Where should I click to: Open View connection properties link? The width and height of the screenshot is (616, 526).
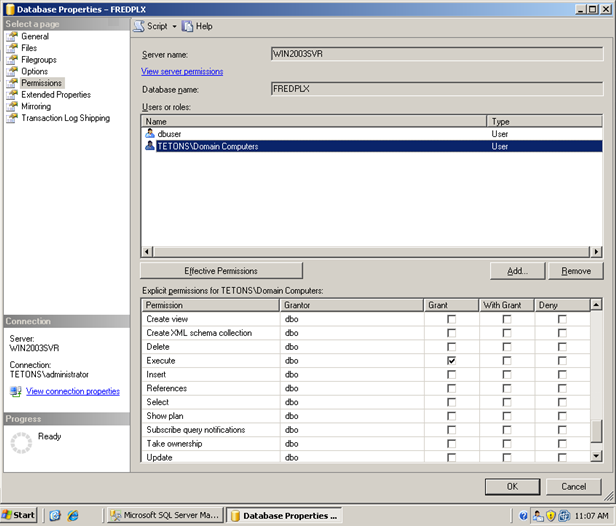point(73,391)
